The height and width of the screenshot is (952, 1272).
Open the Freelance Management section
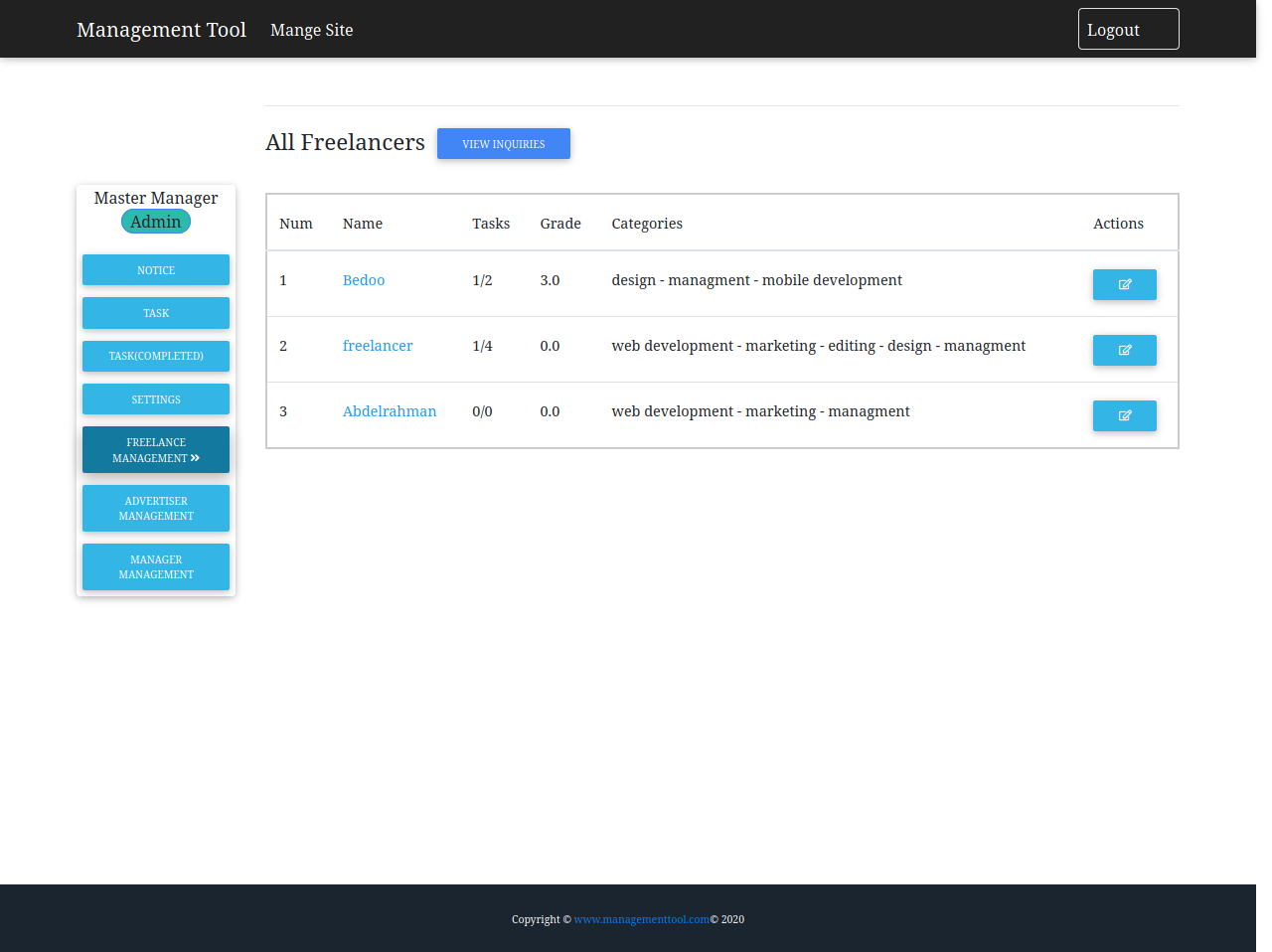point(156,450)
